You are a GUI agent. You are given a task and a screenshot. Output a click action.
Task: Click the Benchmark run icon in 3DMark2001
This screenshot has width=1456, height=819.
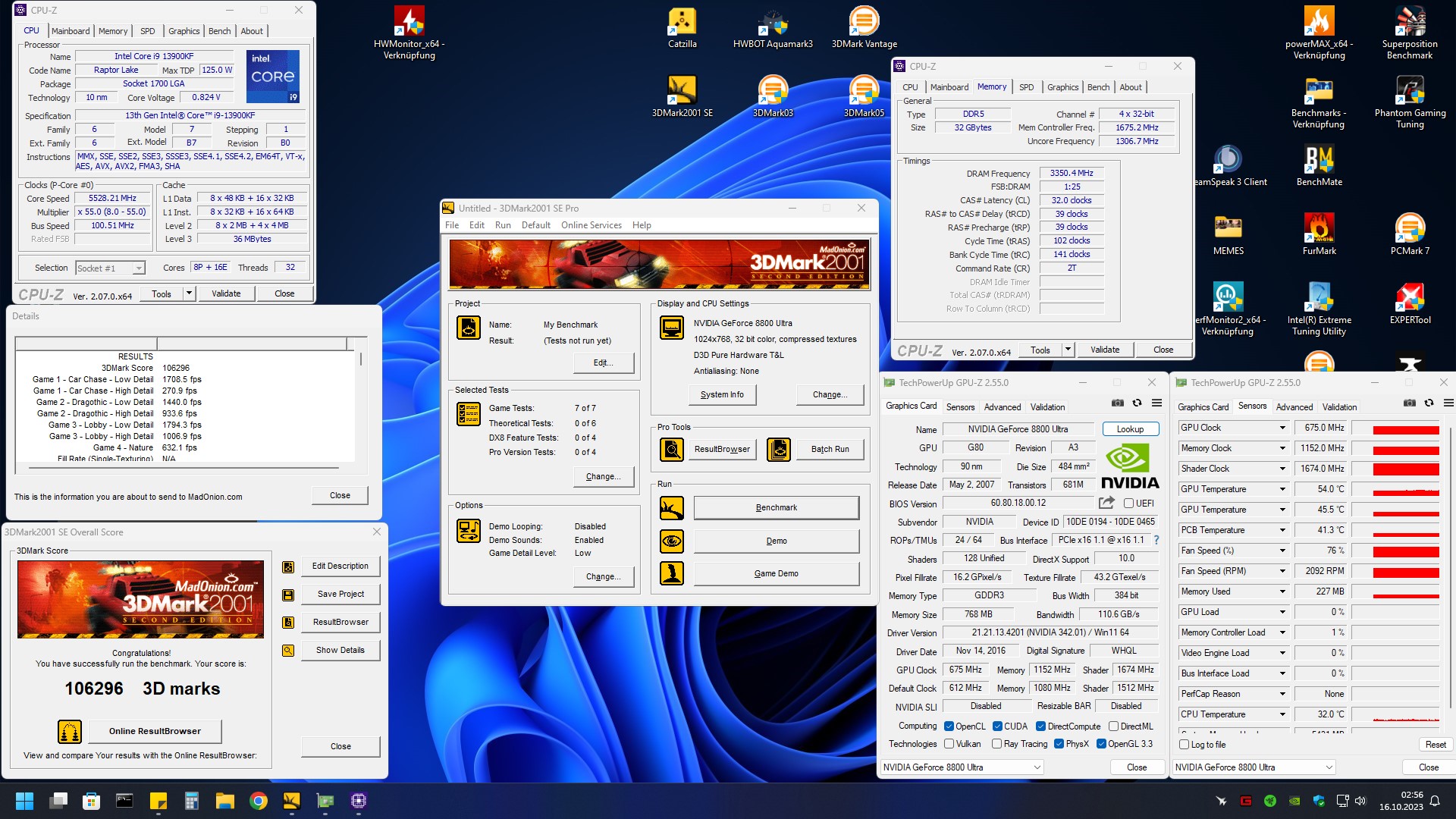coord(671,508)
